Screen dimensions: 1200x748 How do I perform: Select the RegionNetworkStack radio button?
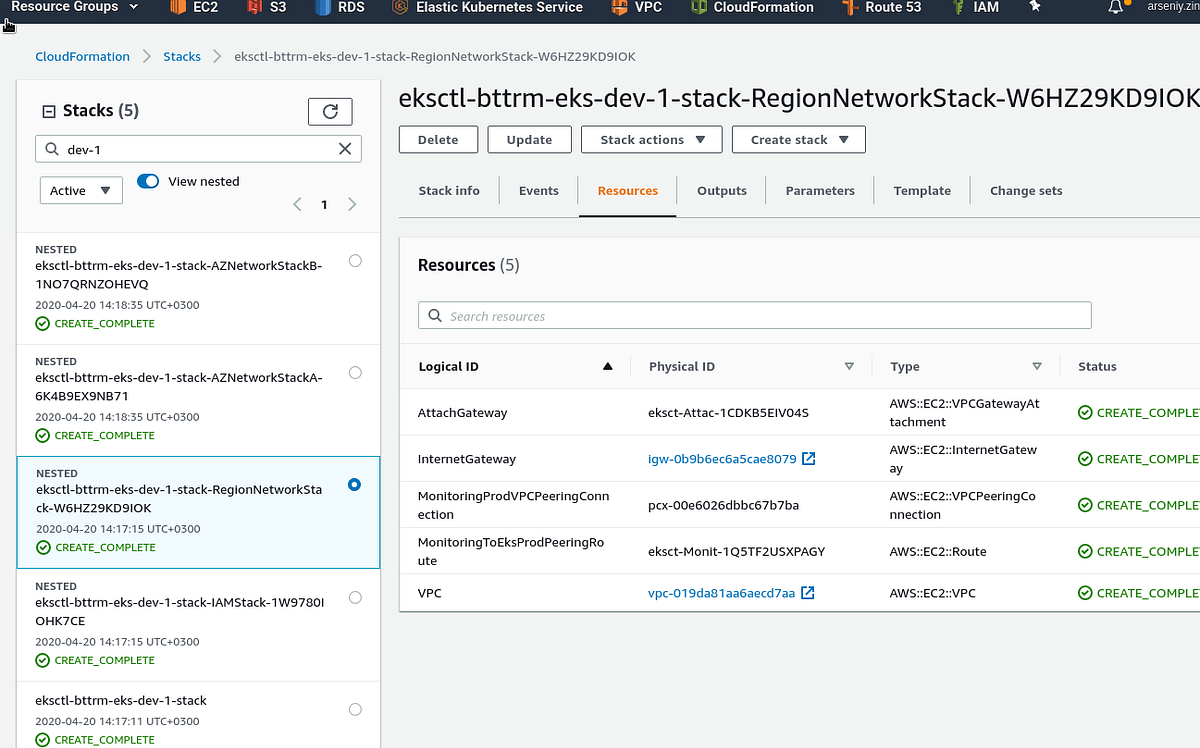pyautogui.click(x=355, y=484)
